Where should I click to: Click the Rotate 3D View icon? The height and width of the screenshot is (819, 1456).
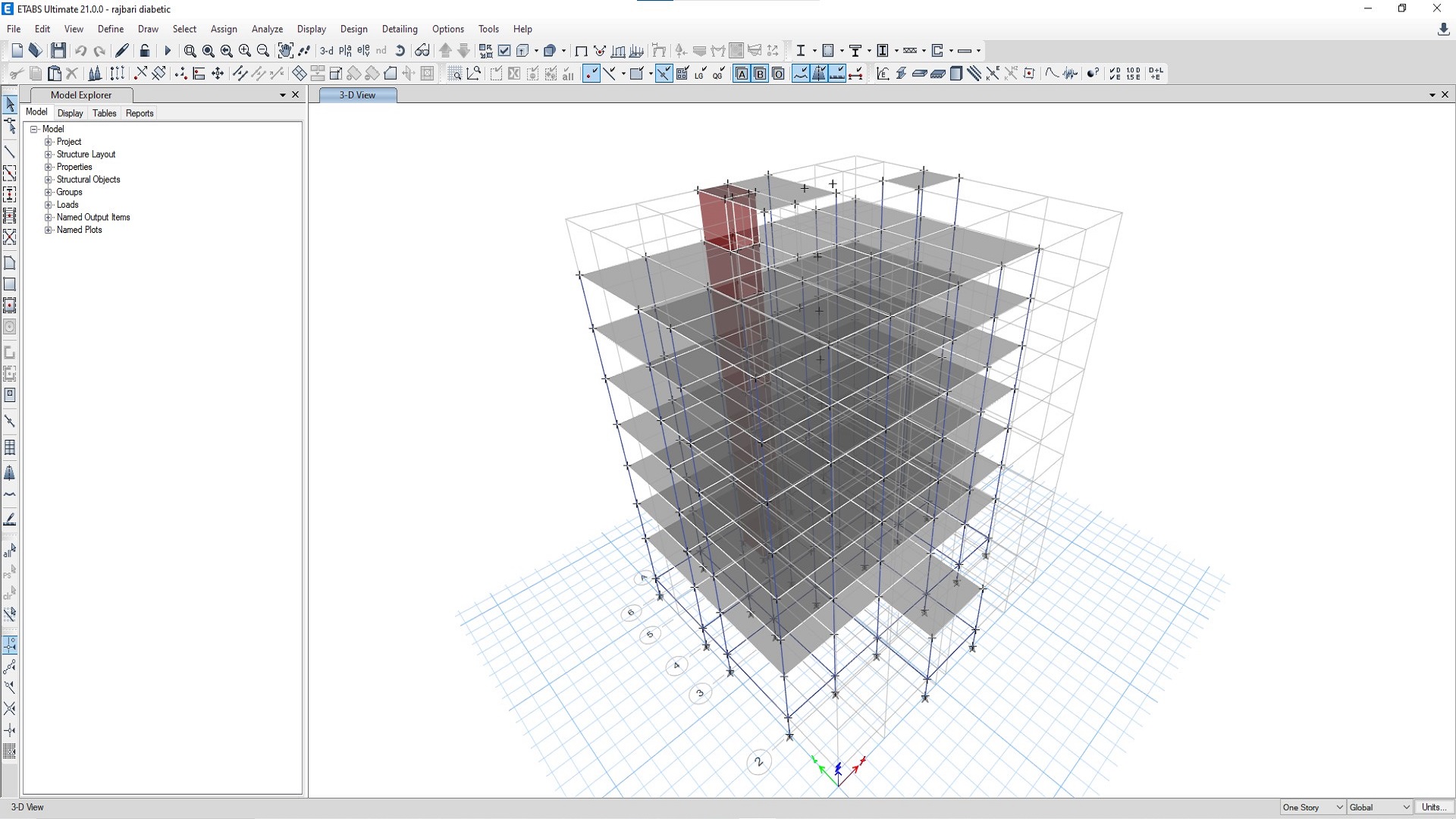(x=400, y=51)
